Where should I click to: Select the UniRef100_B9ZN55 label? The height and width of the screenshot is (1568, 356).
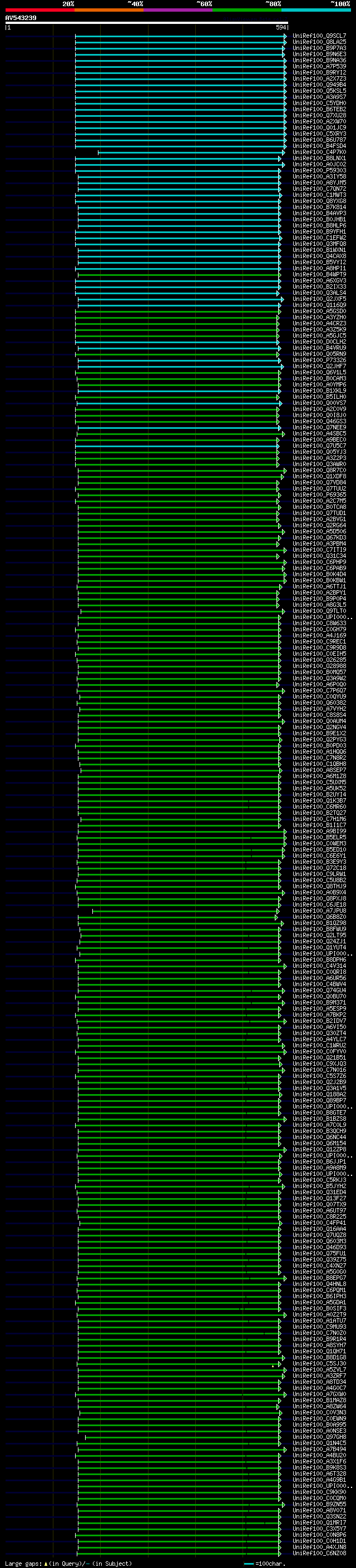pyautogui.click(x=319, y=1505)
